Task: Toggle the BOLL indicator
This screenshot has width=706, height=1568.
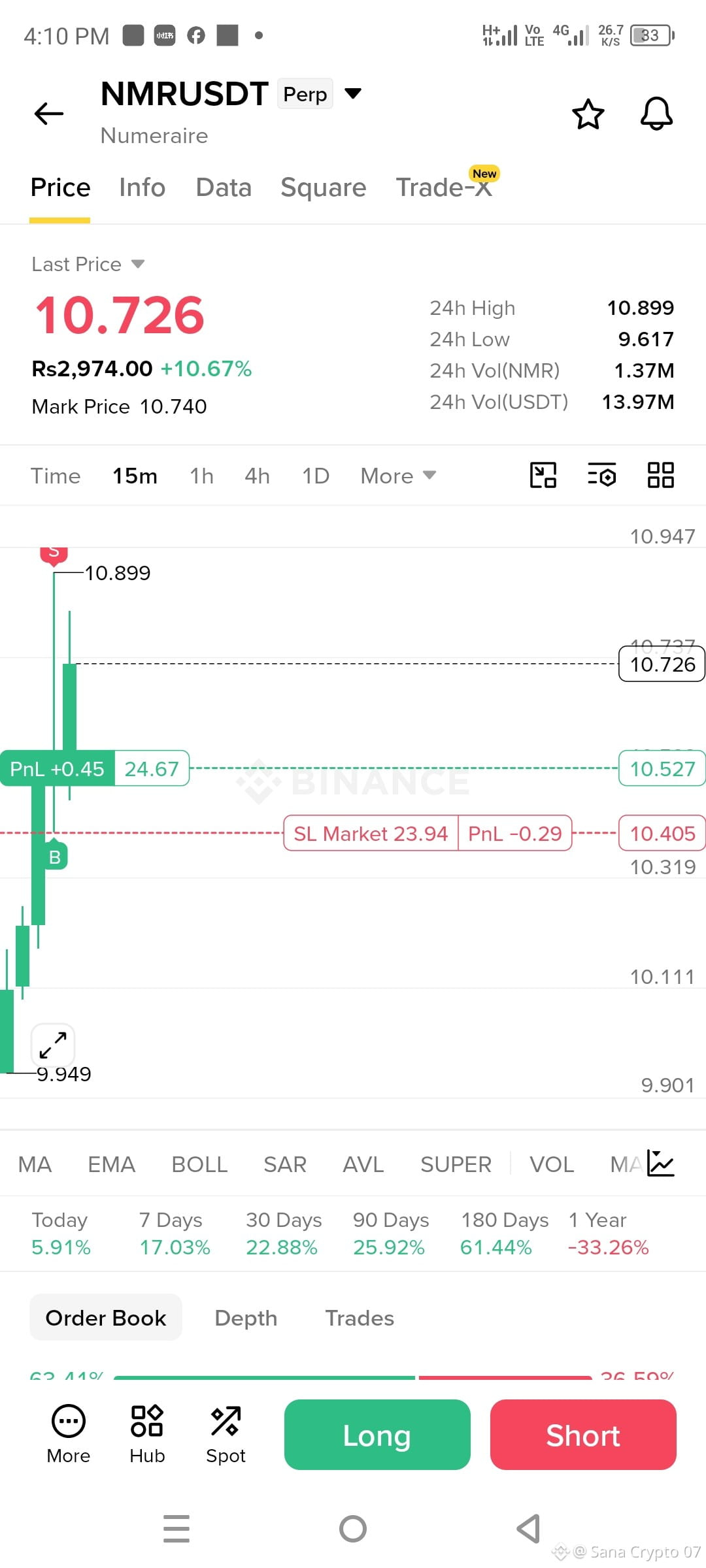Action: pyautogui.click(x=199, y=1164)
